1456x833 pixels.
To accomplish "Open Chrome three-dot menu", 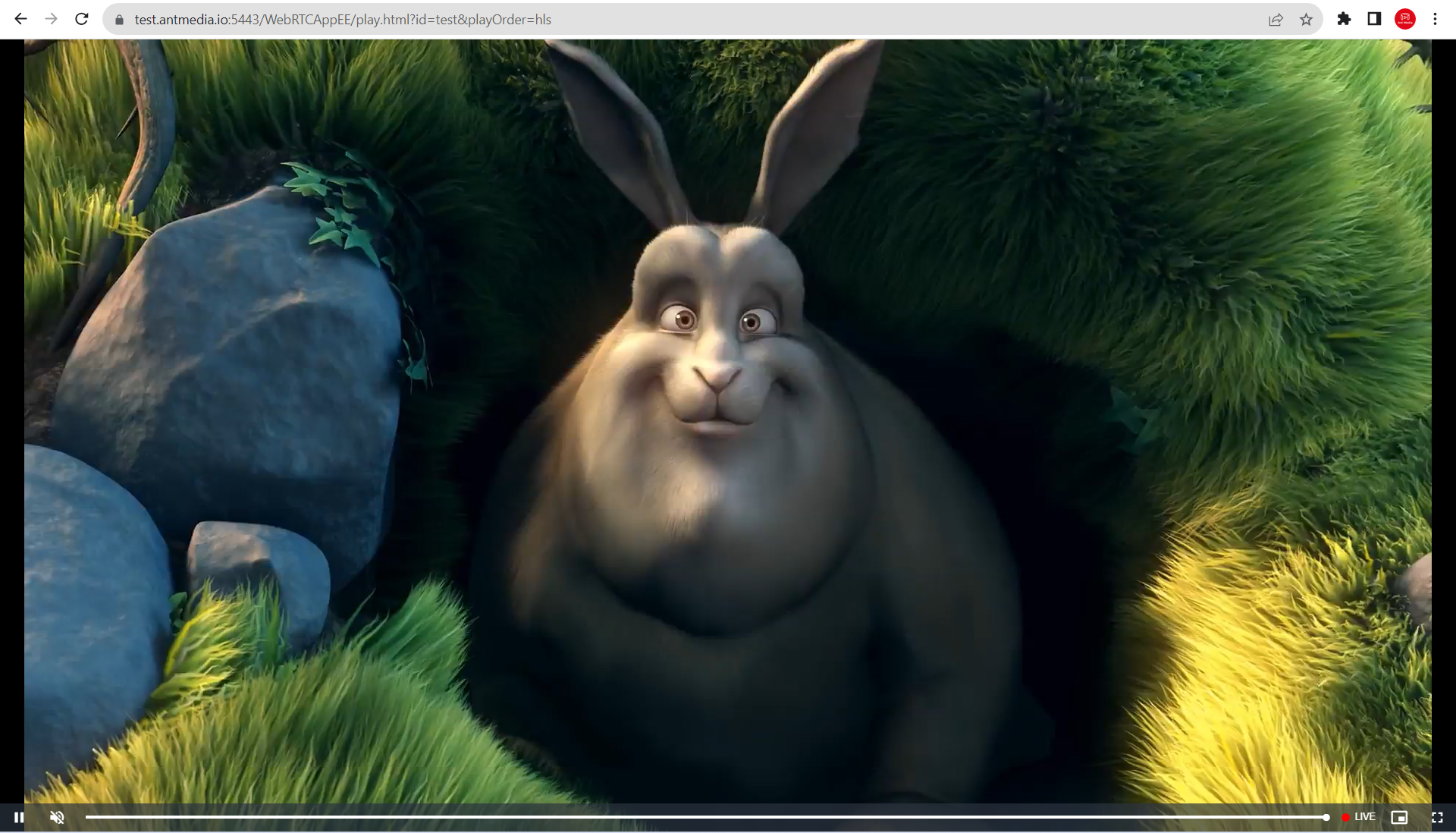I will tap(1435, 19).
